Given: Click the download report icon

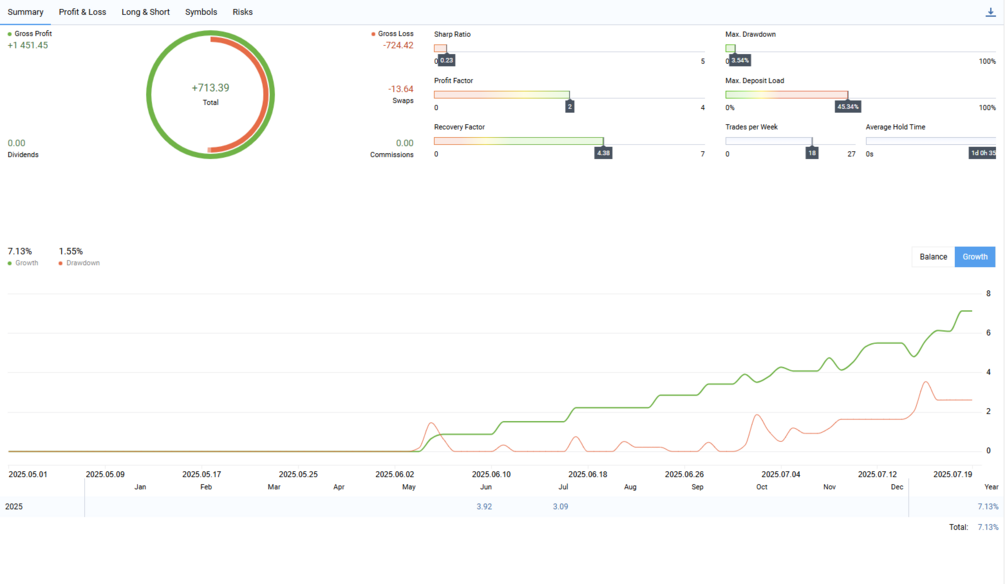Looking at the screenshot, I should click(990, 12).
